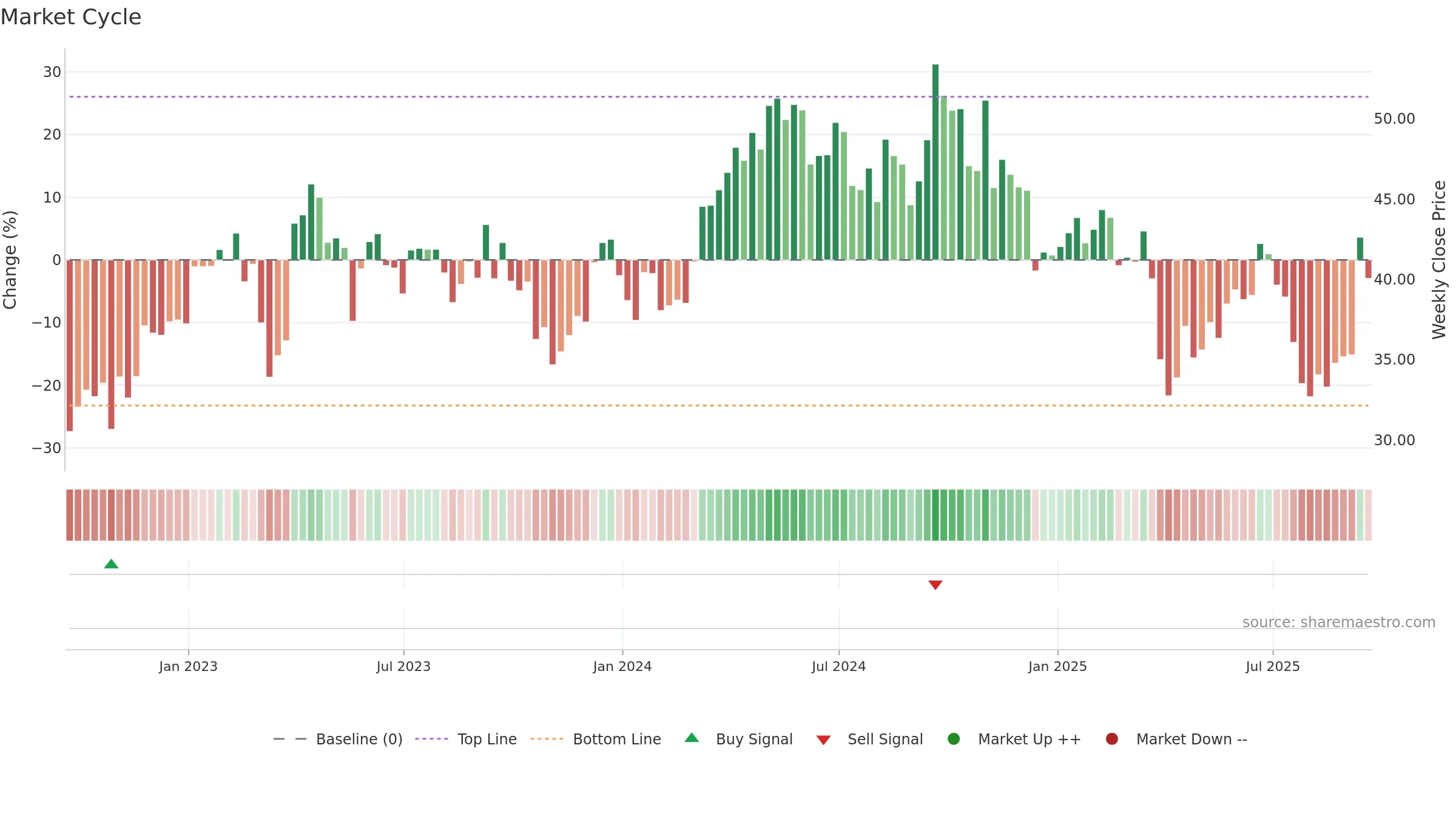Click the −10 change axis label
This screenshot has height=819, width=1456.
[47, 322]
